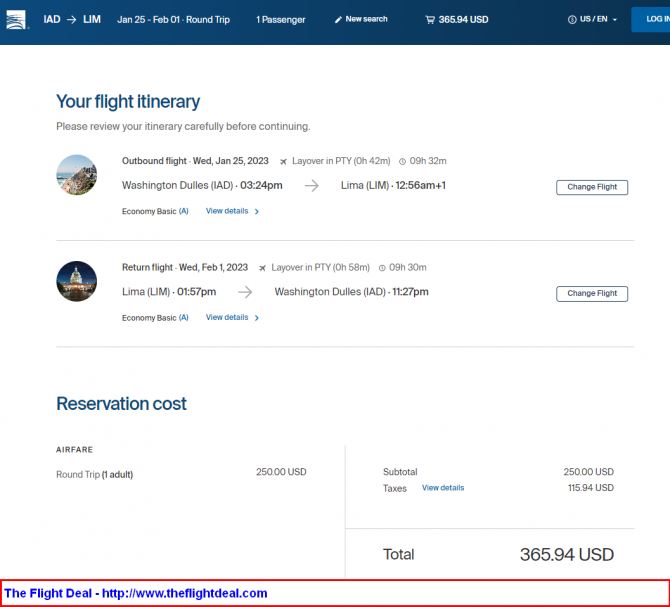Click clock icon beside 09h 32m duration
670x607 pixels.
(402, 161)
